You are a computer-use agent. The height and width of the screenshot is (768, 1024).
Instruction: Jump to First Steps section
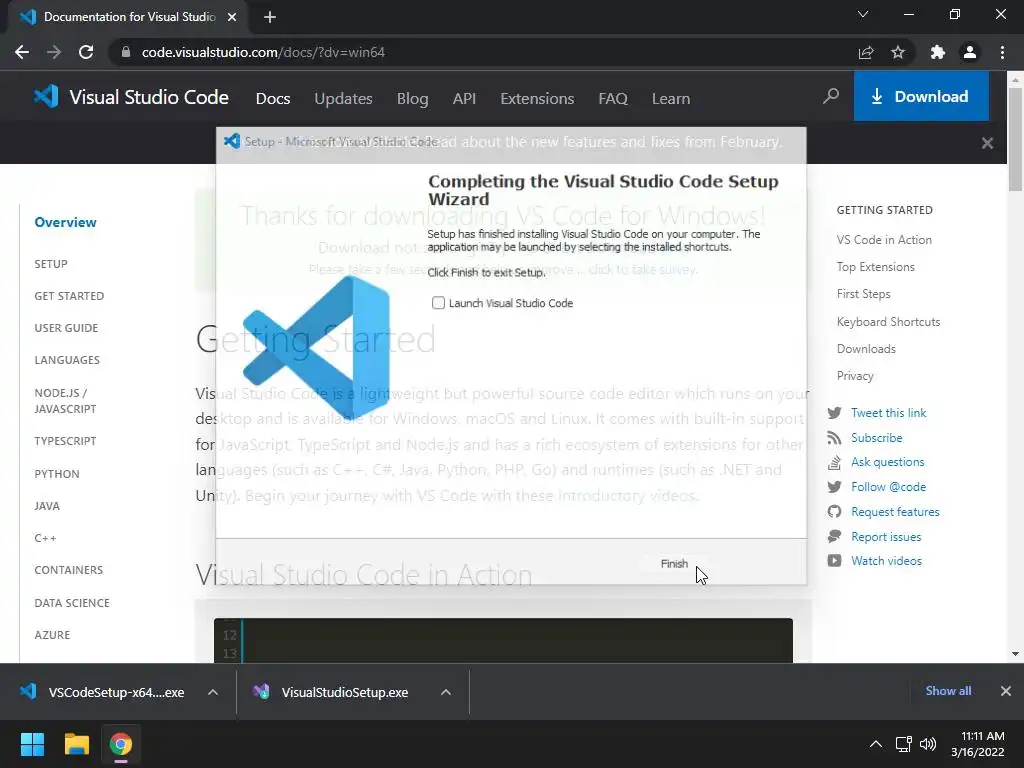pos(863,294)
